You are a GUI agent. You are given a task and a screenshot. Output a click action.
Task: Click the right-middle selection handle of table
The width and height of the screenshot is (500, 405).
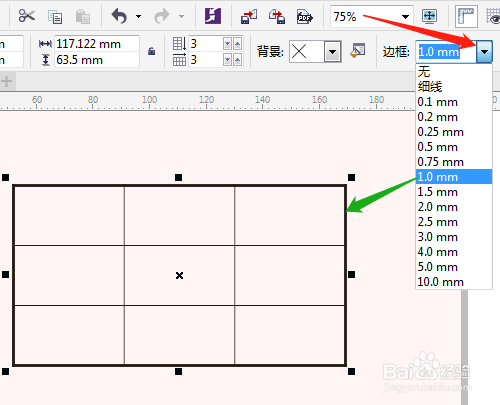click(x=351, y=274)
